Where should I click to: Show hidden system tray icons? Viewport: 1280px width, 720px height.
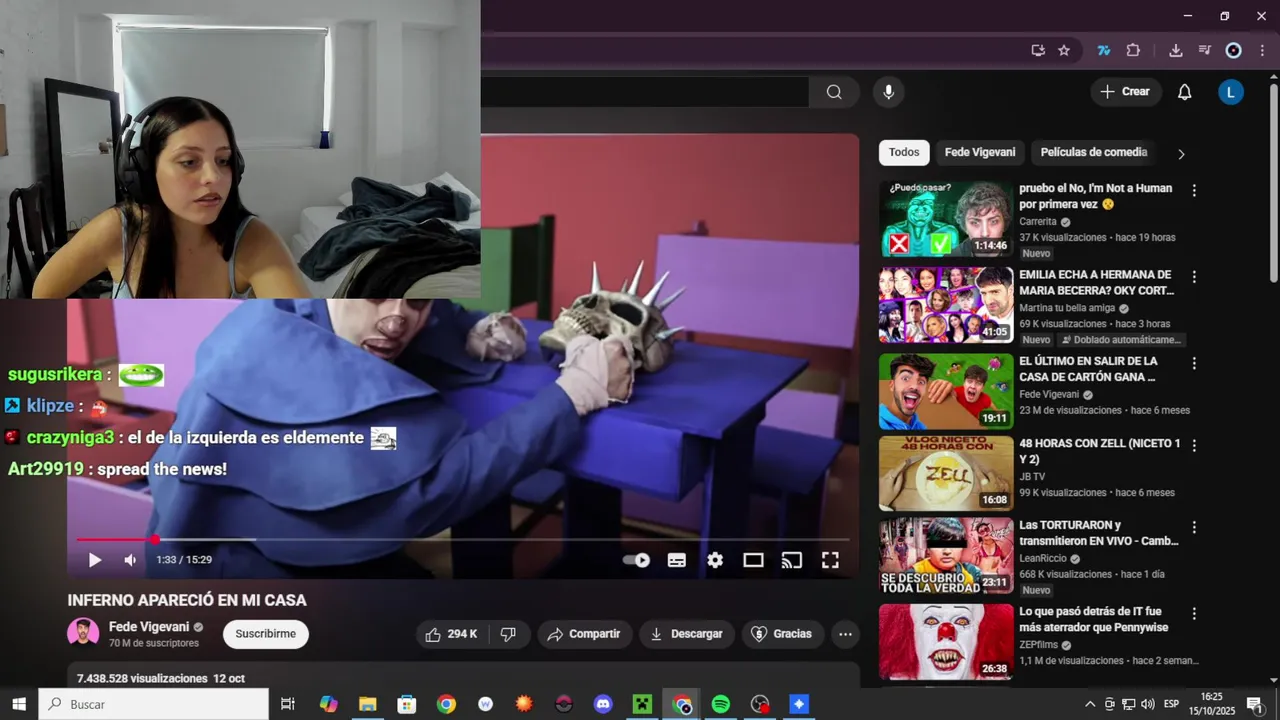(x=1090, y=704)
